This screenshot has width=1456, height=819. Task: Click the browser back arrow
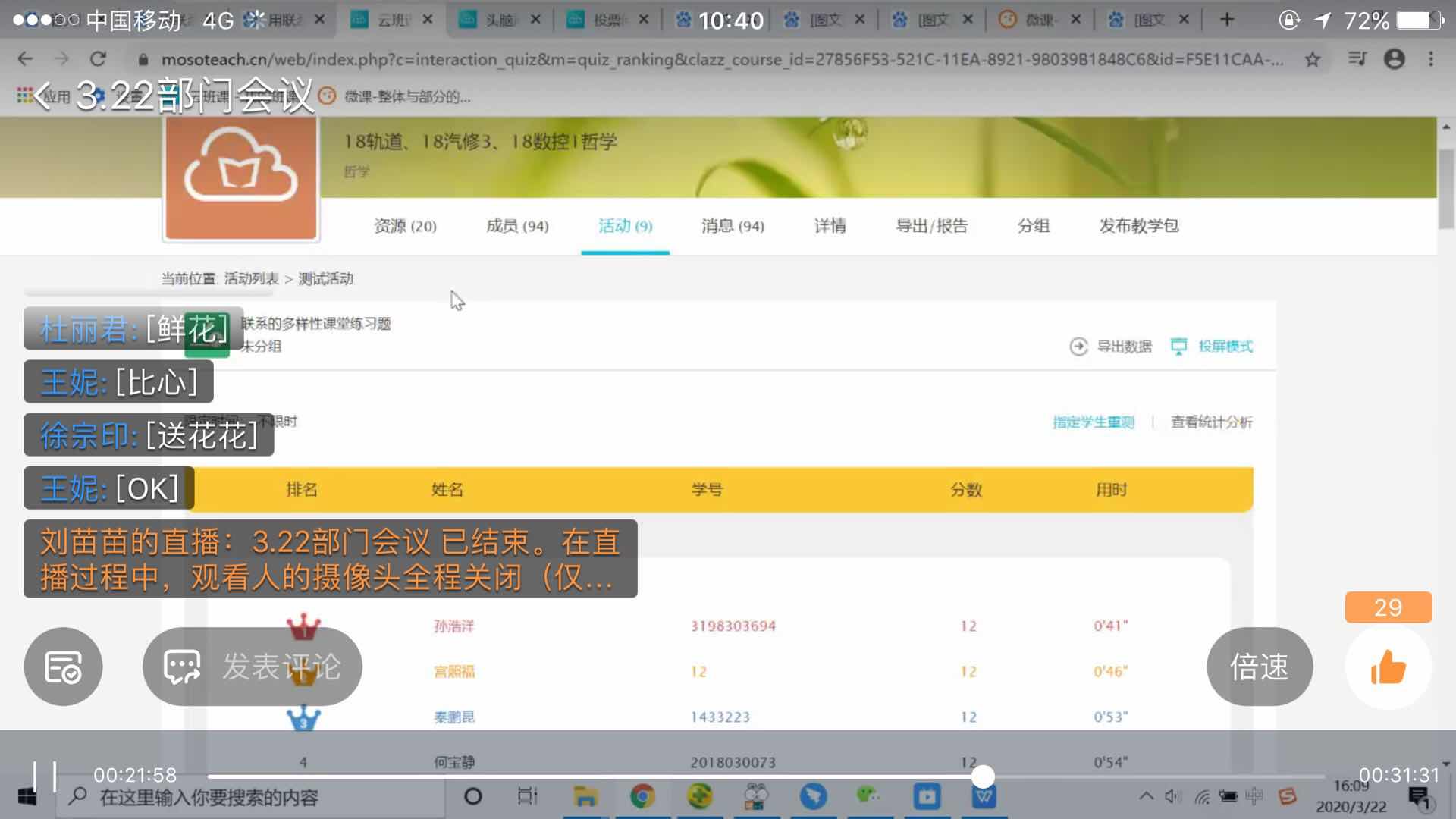click(x=25, y=58)
